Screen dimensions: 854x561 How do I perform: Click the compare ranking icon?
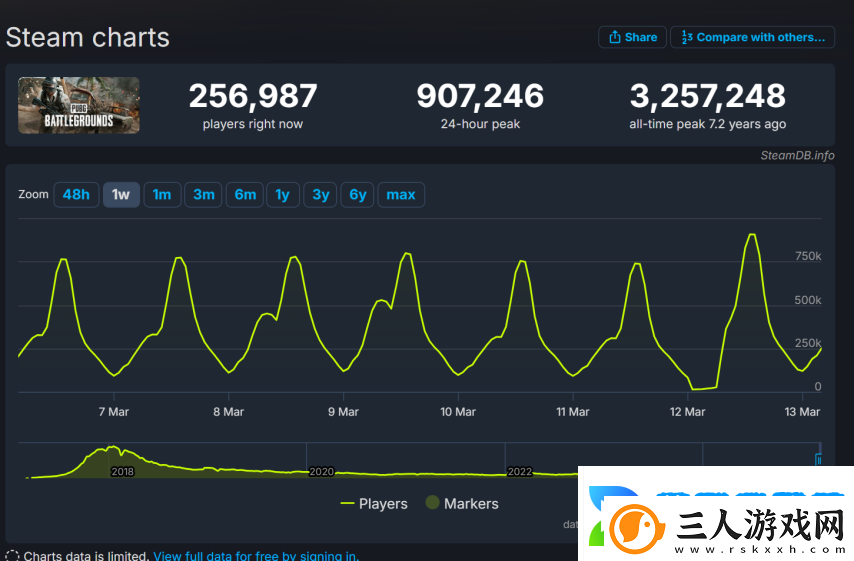(687, 37)
